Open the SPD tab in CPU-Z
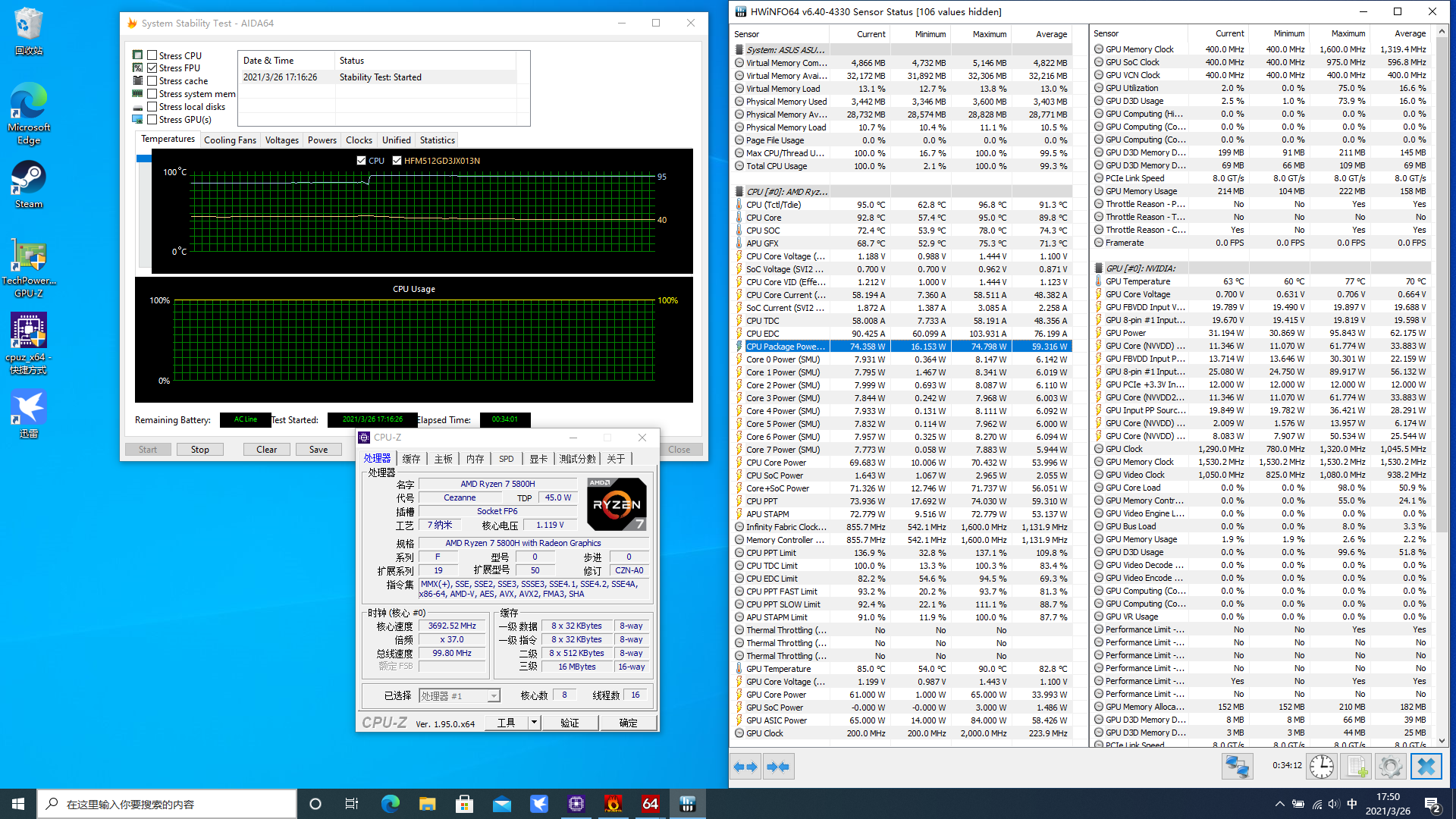The image size is (1456, 819). coord(506,459)
